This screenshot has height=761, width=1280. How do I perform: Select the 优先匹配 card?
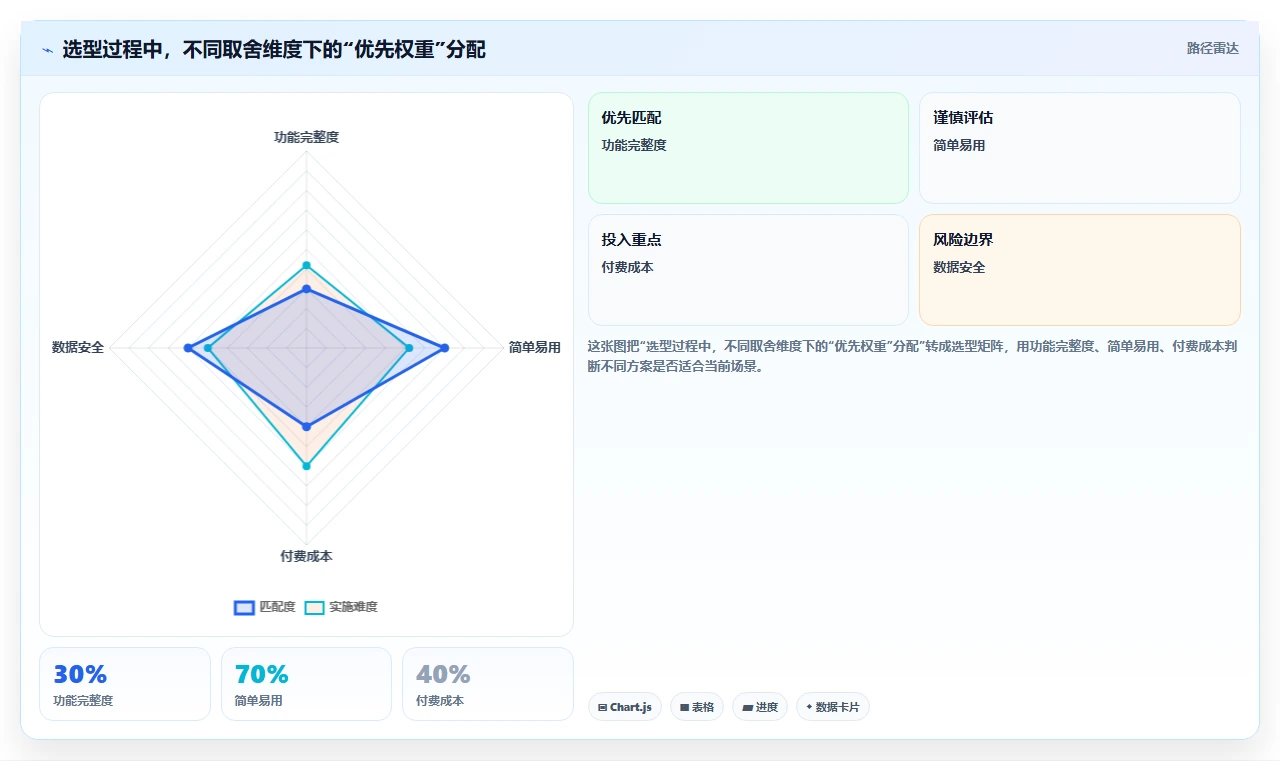click(x=748, y=148)
